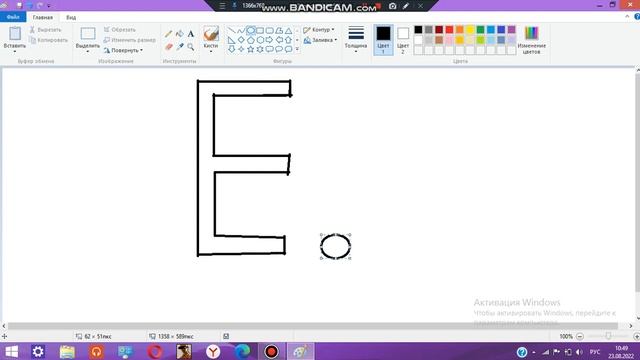Open the Файл menu

[13, 17]
